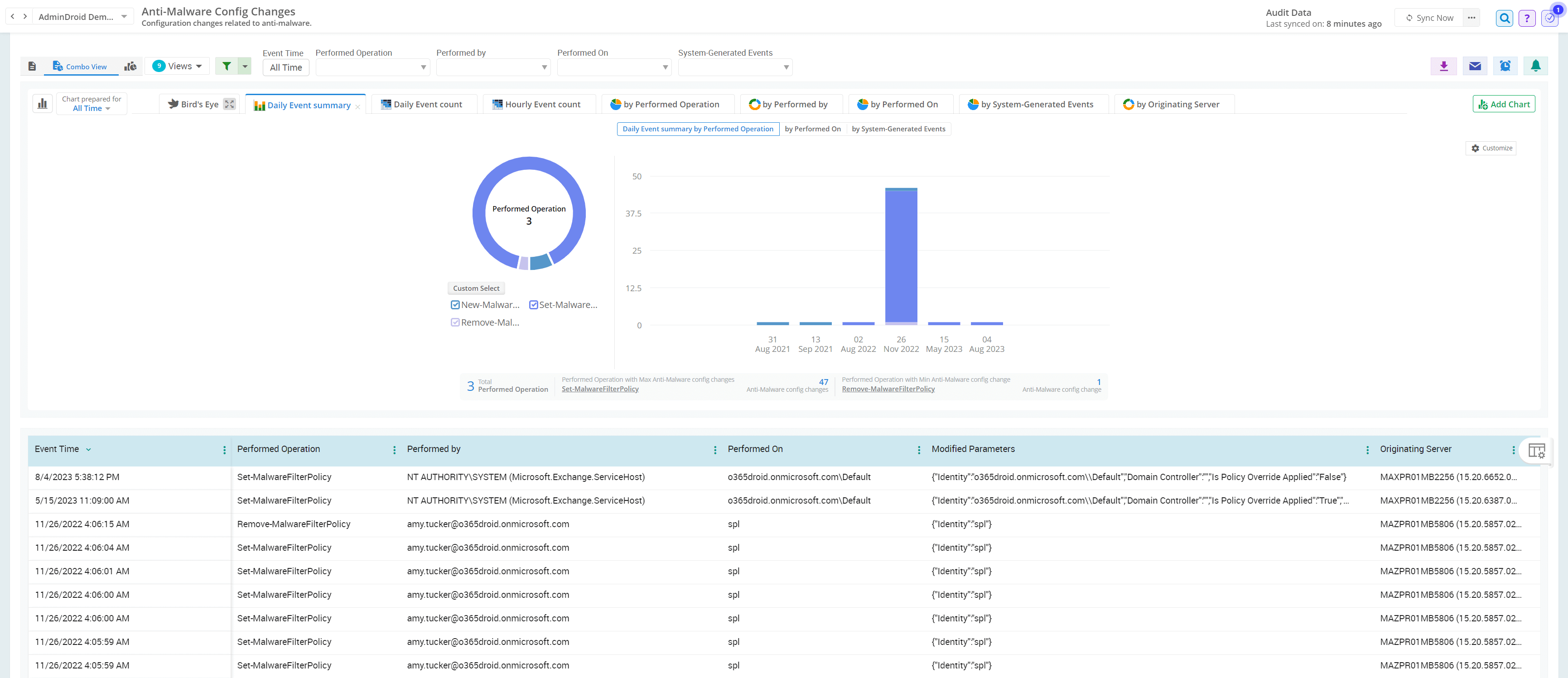Switch to the Hourly Event count tab

point(539,104)
